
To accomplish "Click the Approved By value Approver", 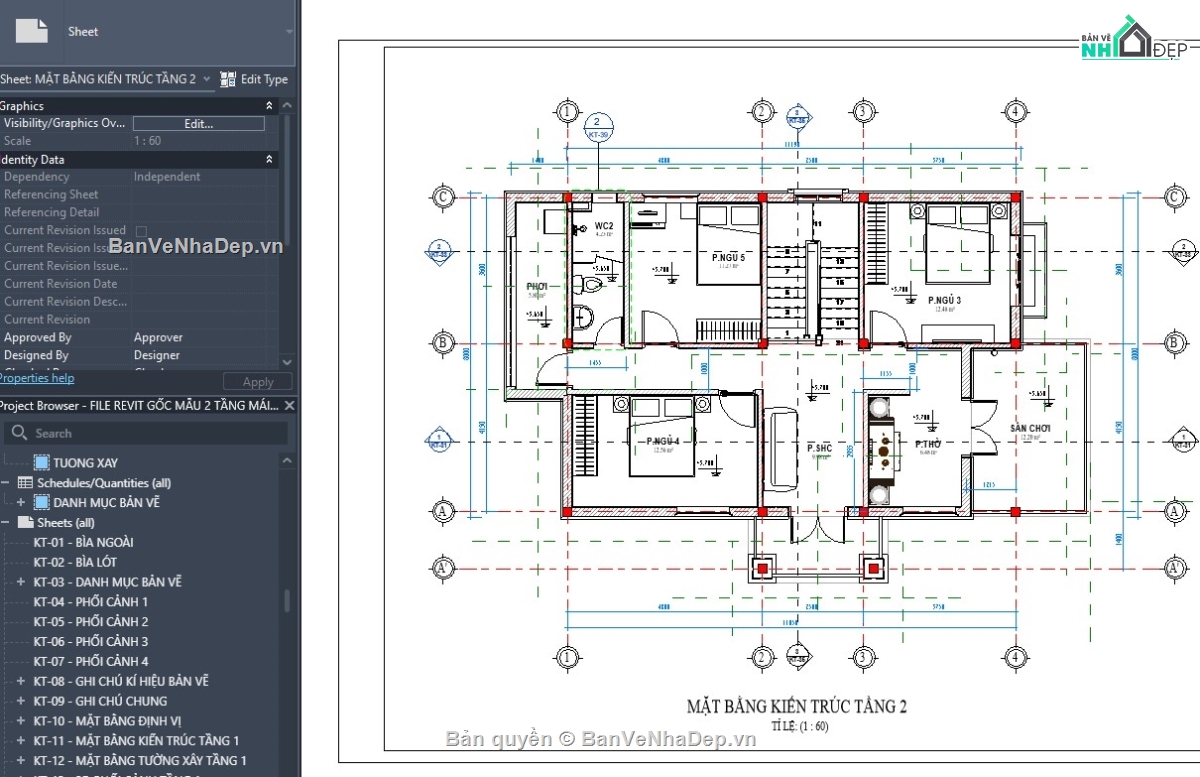I will (x=158, y=338).
